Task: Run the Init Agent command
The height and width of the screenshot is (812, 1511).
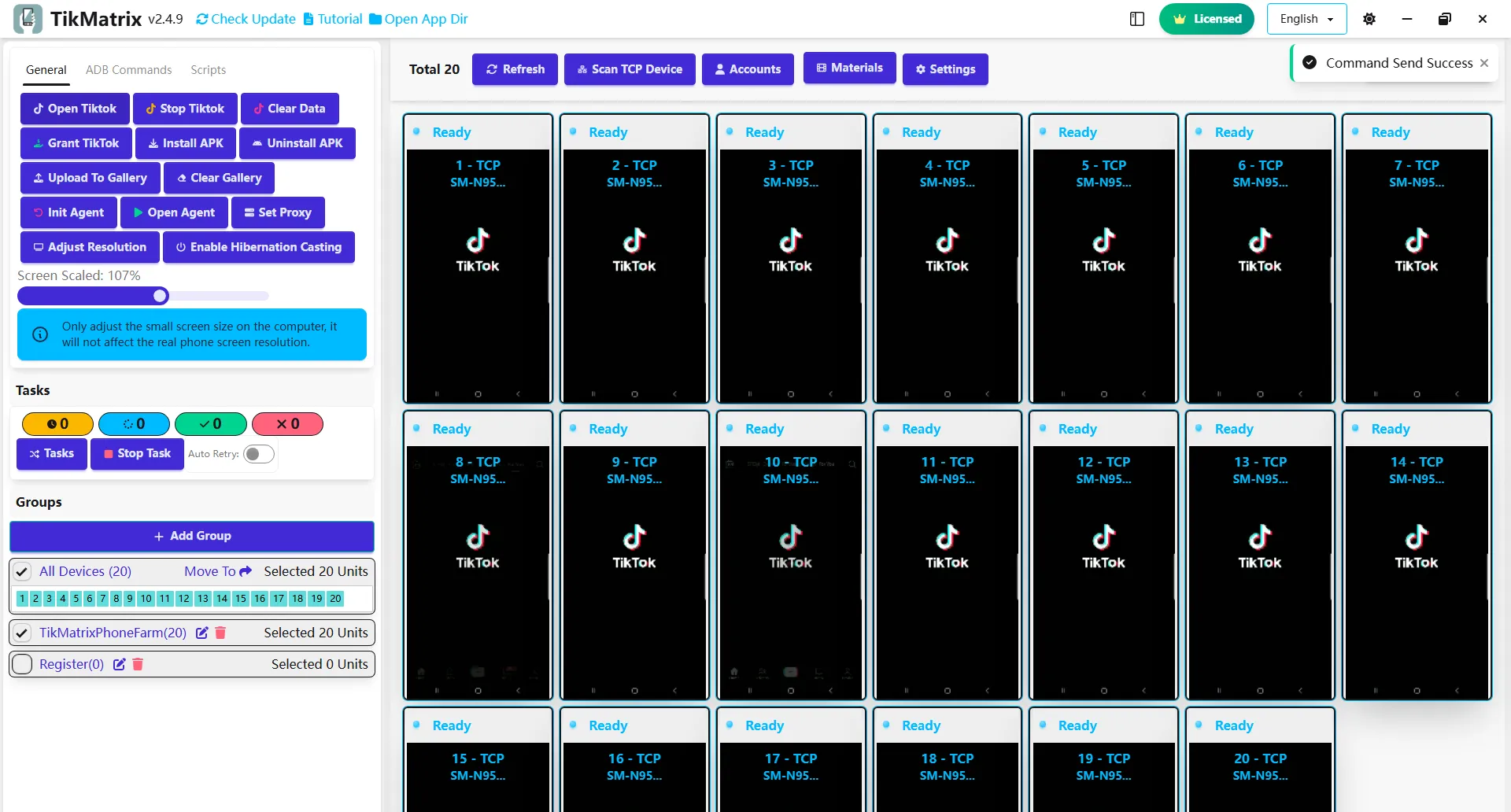Action: click(x=68, y=212)
